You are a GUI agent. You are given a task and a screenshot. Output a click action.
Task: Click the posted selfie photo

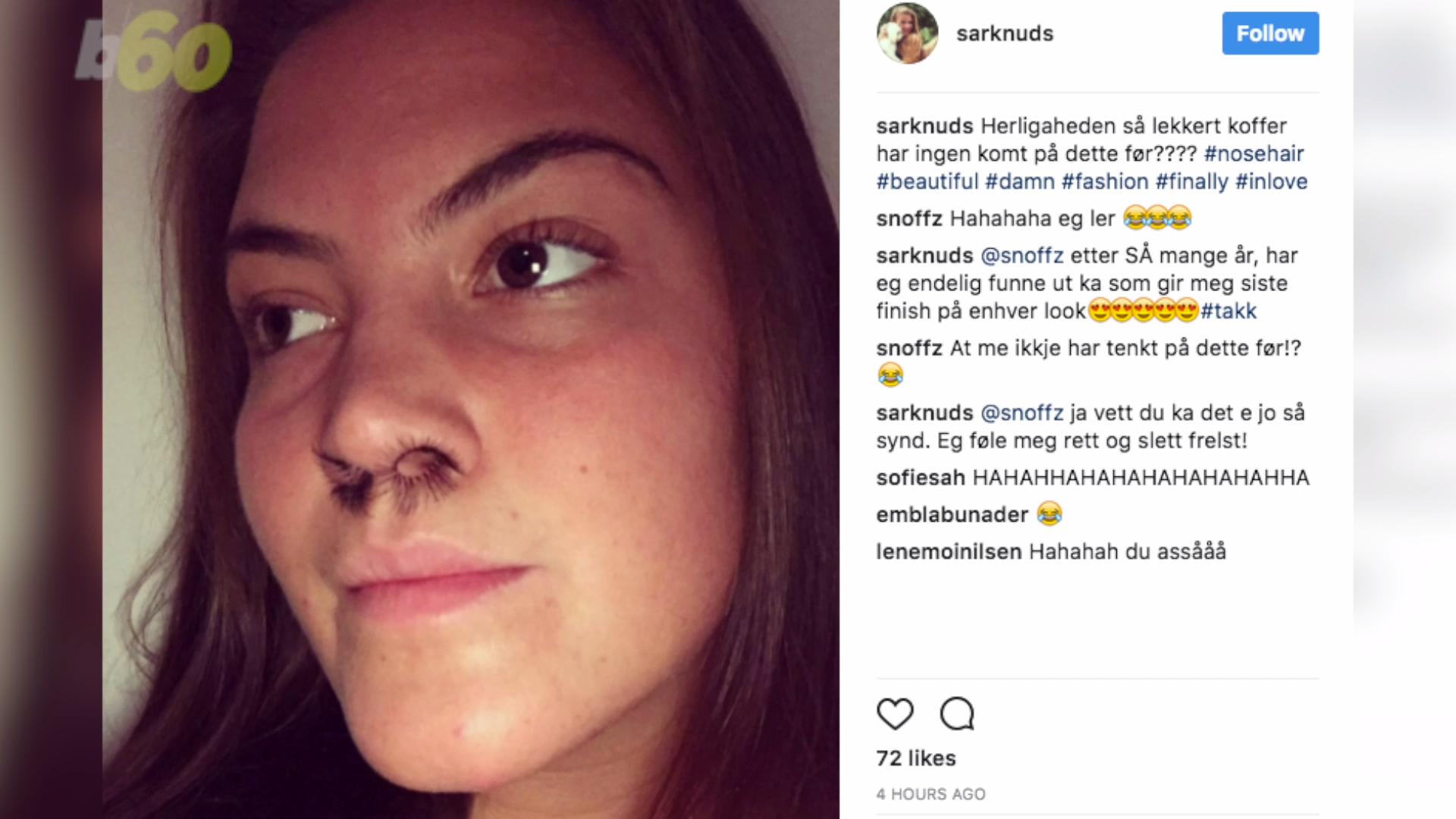pos(470,409)
